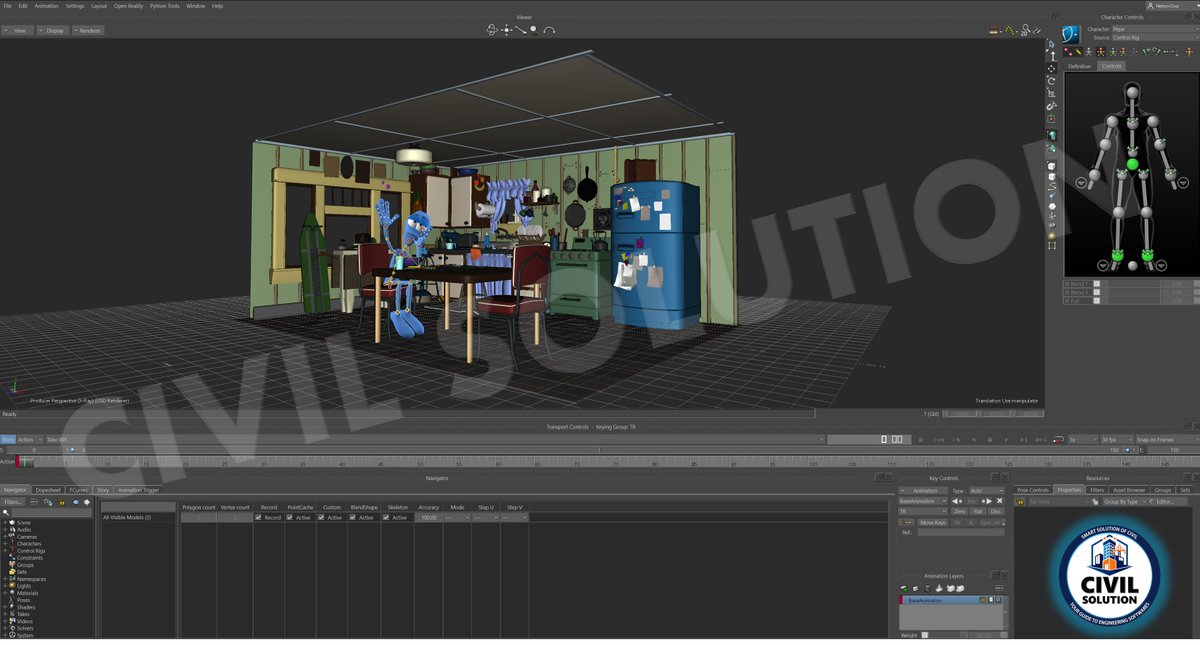This screenshot has height=645, width=1200.
Task: Click the large Character Controls logo icon
Action: pos(1072,34)
